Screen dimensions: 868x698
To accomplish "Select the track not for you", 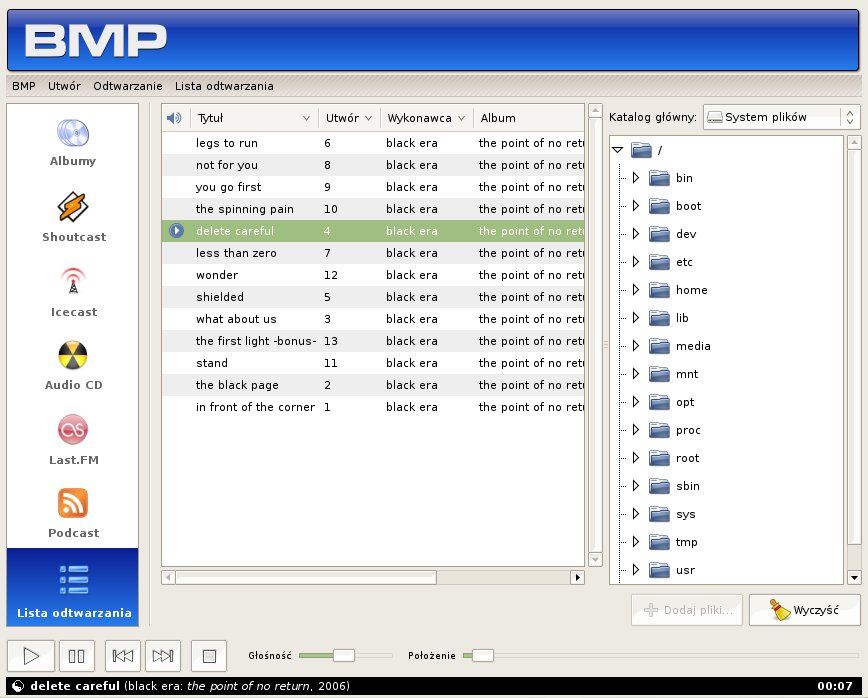I will tap(373, 165).
